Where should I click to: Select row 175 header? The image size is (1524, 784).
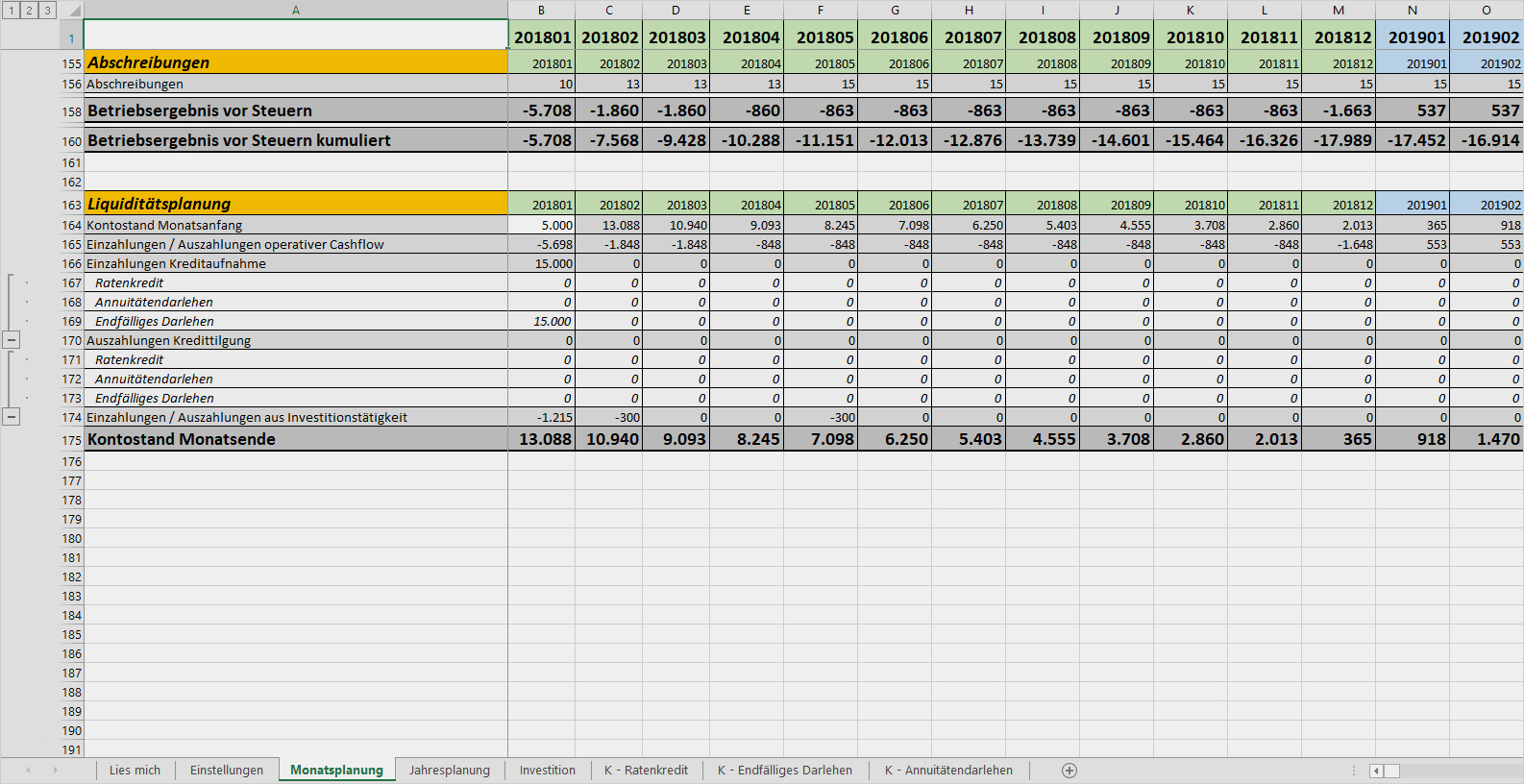pyautogui.click(x=71, y=440)
